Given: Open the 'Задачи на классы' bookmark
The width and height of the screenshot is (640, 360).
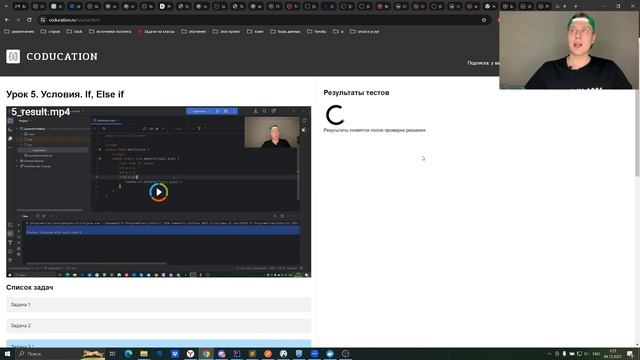Looking at the screenshot, I should [156, 31].
